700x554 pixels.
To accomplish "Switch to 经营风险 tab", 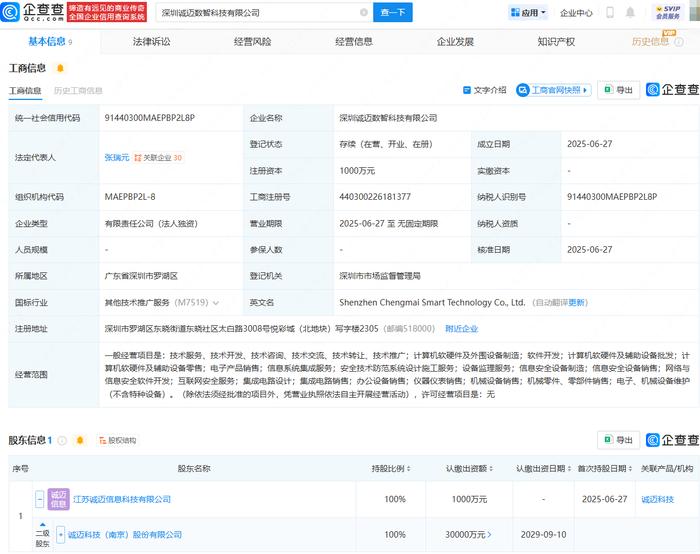I will 252,42.
